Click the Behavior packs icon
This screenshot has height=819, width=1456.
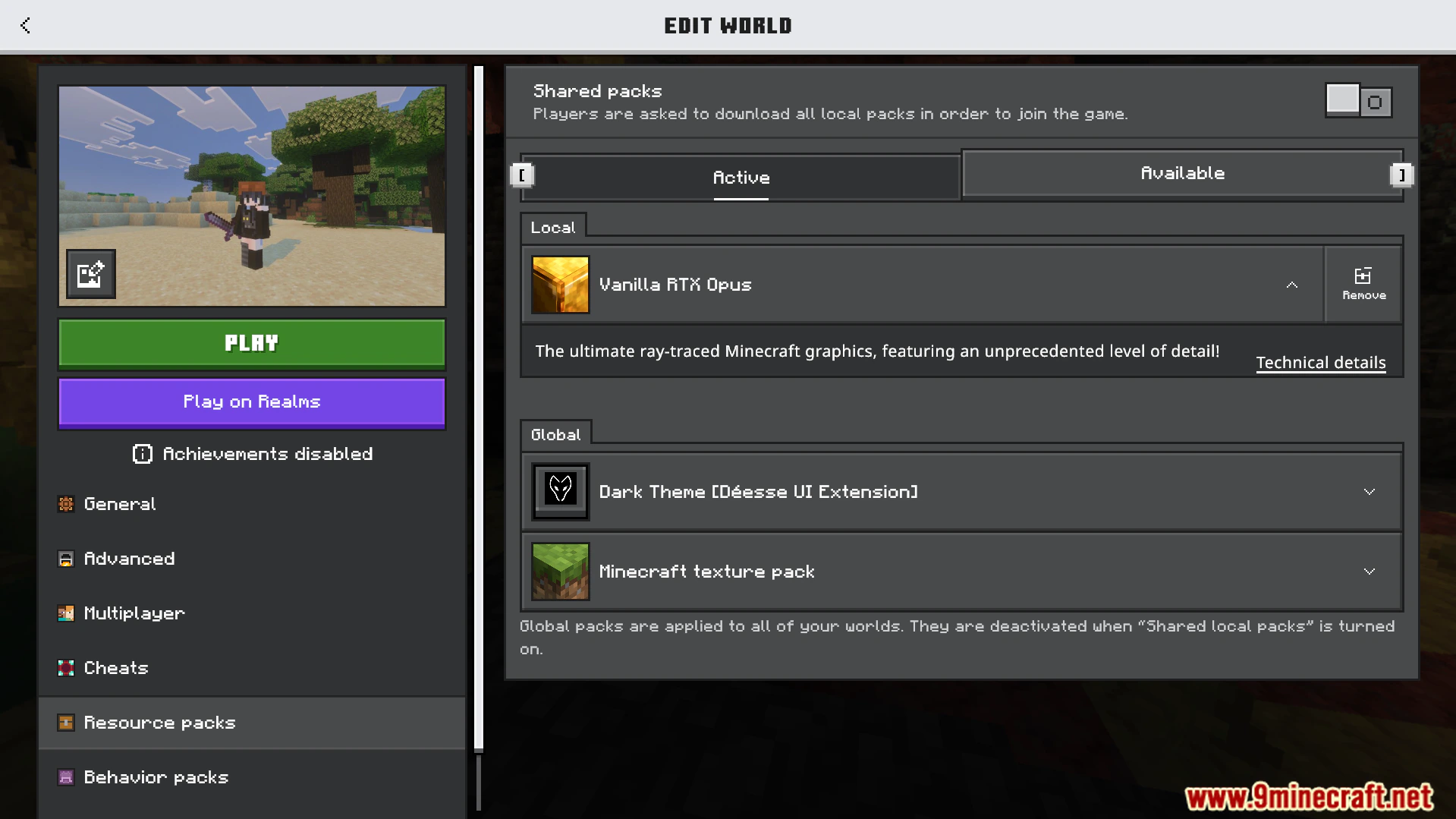(66, 777)
